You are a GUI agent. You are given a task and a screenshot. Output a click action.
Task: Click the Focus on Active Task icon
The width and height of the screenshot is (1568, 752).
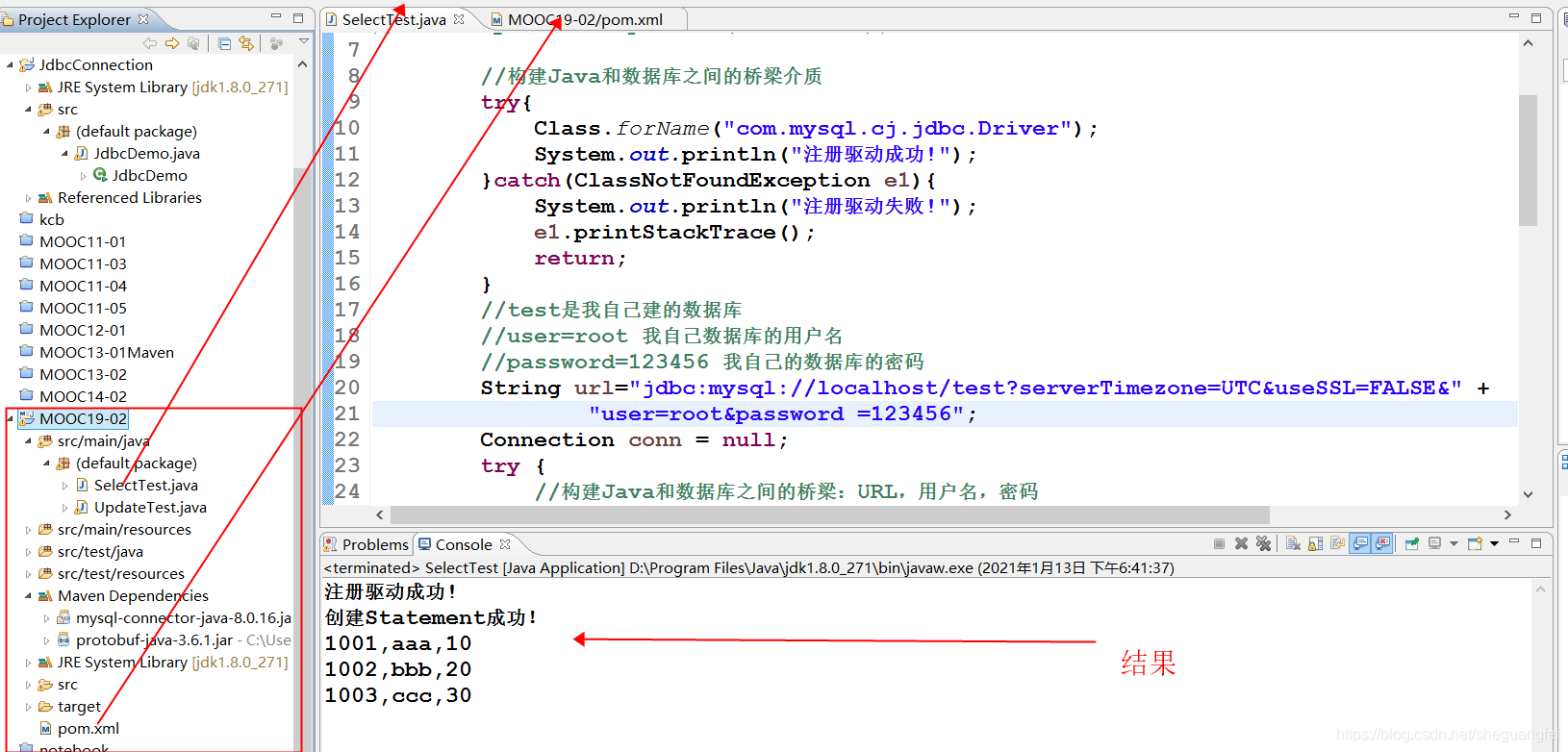point(277,43)
